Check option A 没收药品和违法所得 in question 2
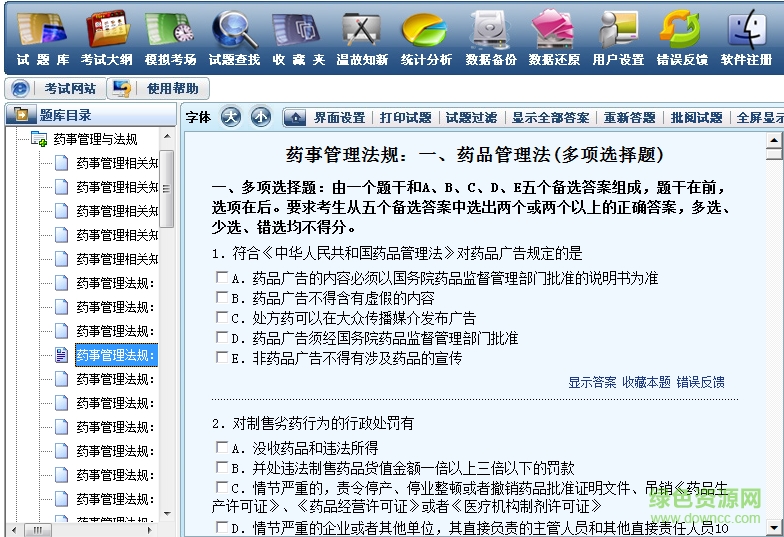This screenshot has height=537, width=784. [x=222, y=446]
